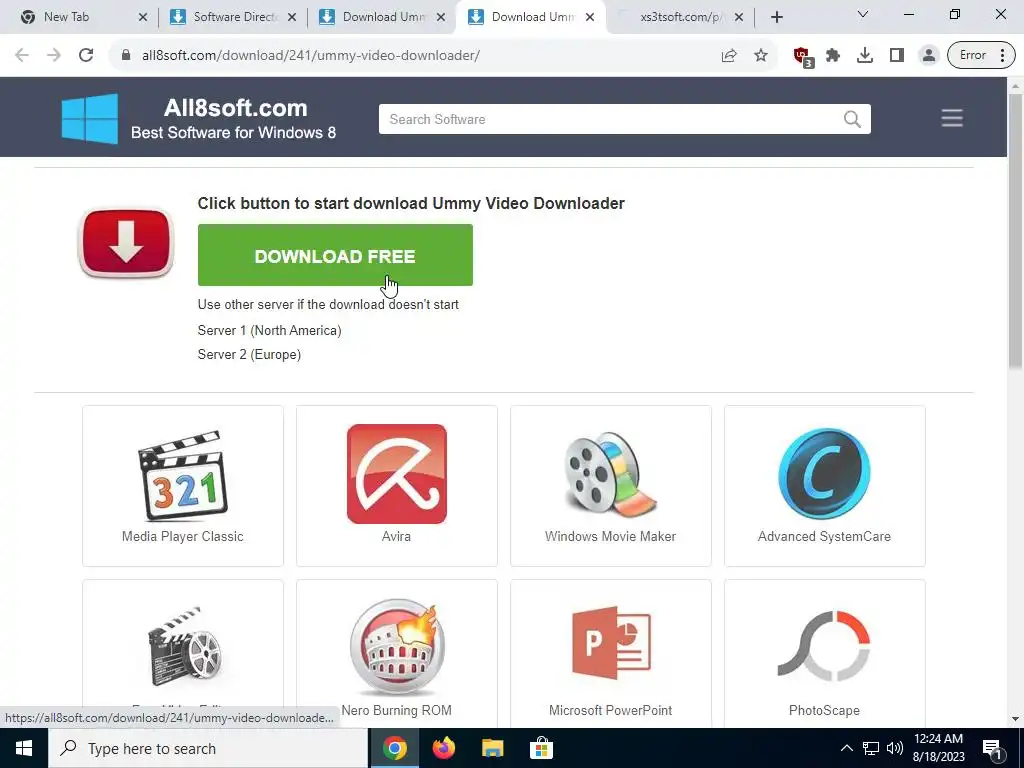Open File Explorer from taskbar
The image size is (1024, 768).
pos(492,748)
